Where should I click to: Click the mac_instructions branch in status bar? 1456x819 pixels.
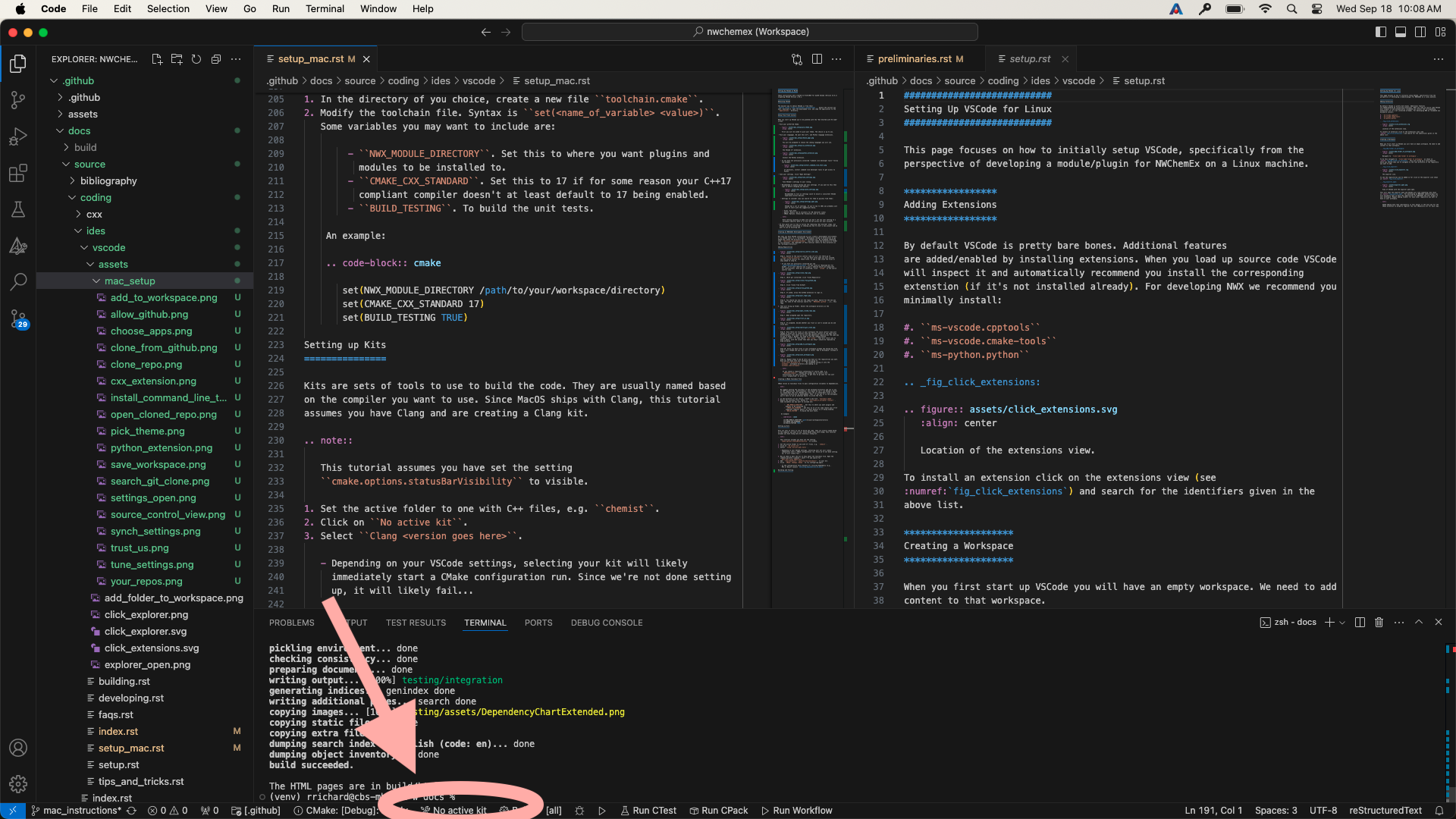tap(76, 811)
